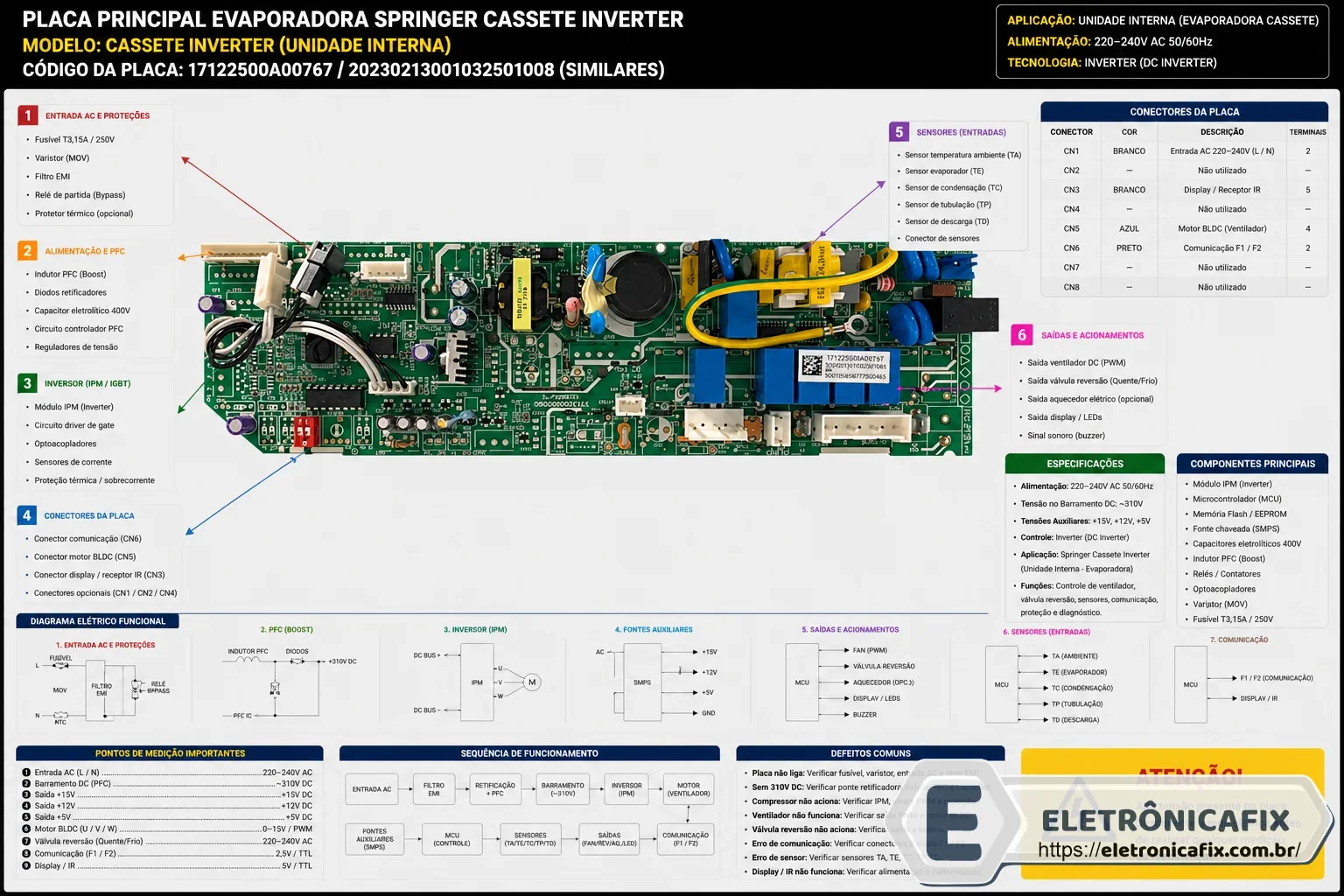Click the green number 3 section badge
The image size is (1344, 896).
[27, 383]
